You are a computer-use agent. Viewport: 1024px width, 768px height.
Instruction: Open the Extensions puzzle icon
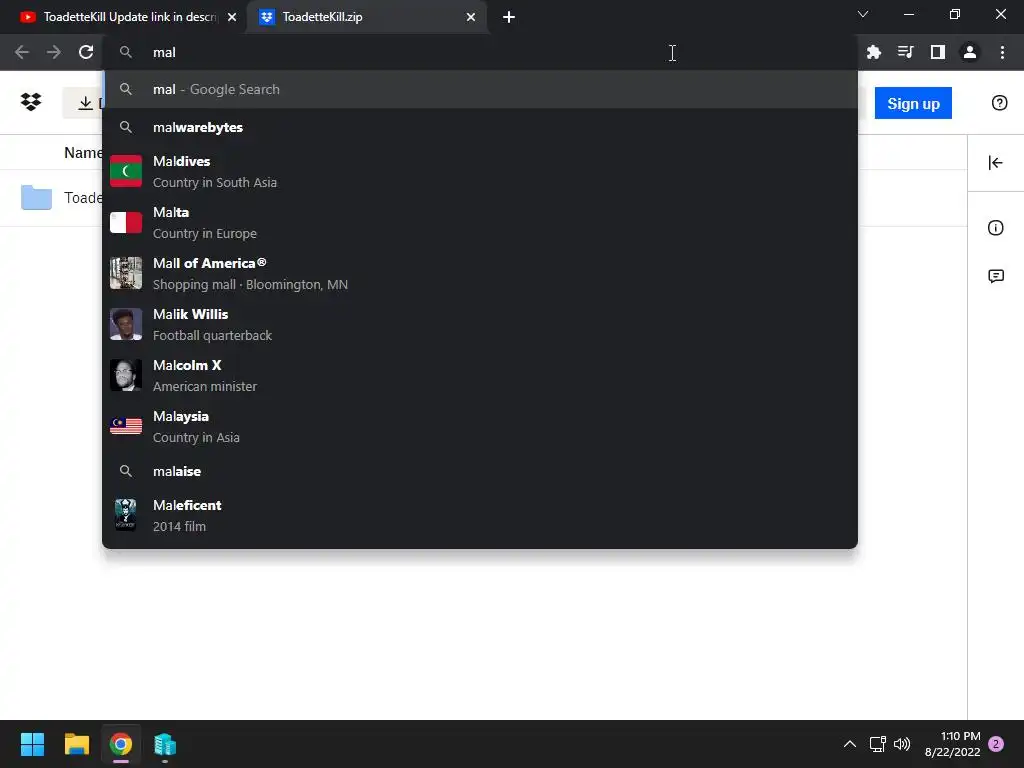(x=873, y=52)
